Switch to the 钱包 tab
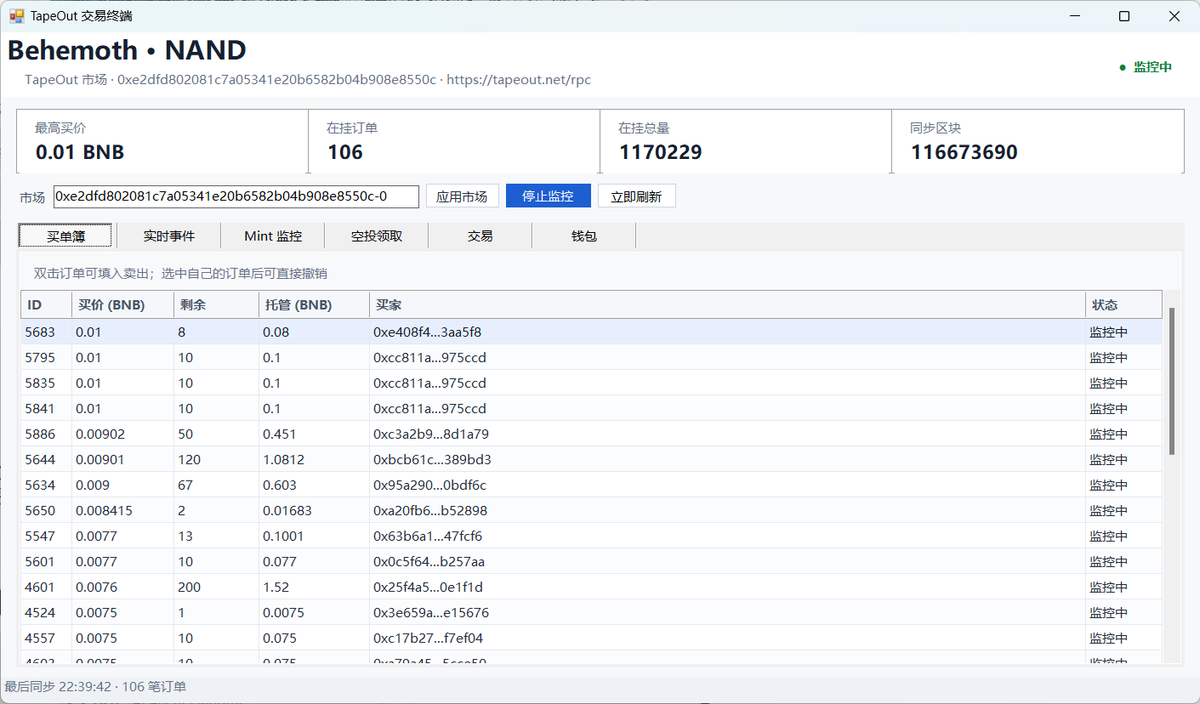1200x704 pixels. (584, 236)
